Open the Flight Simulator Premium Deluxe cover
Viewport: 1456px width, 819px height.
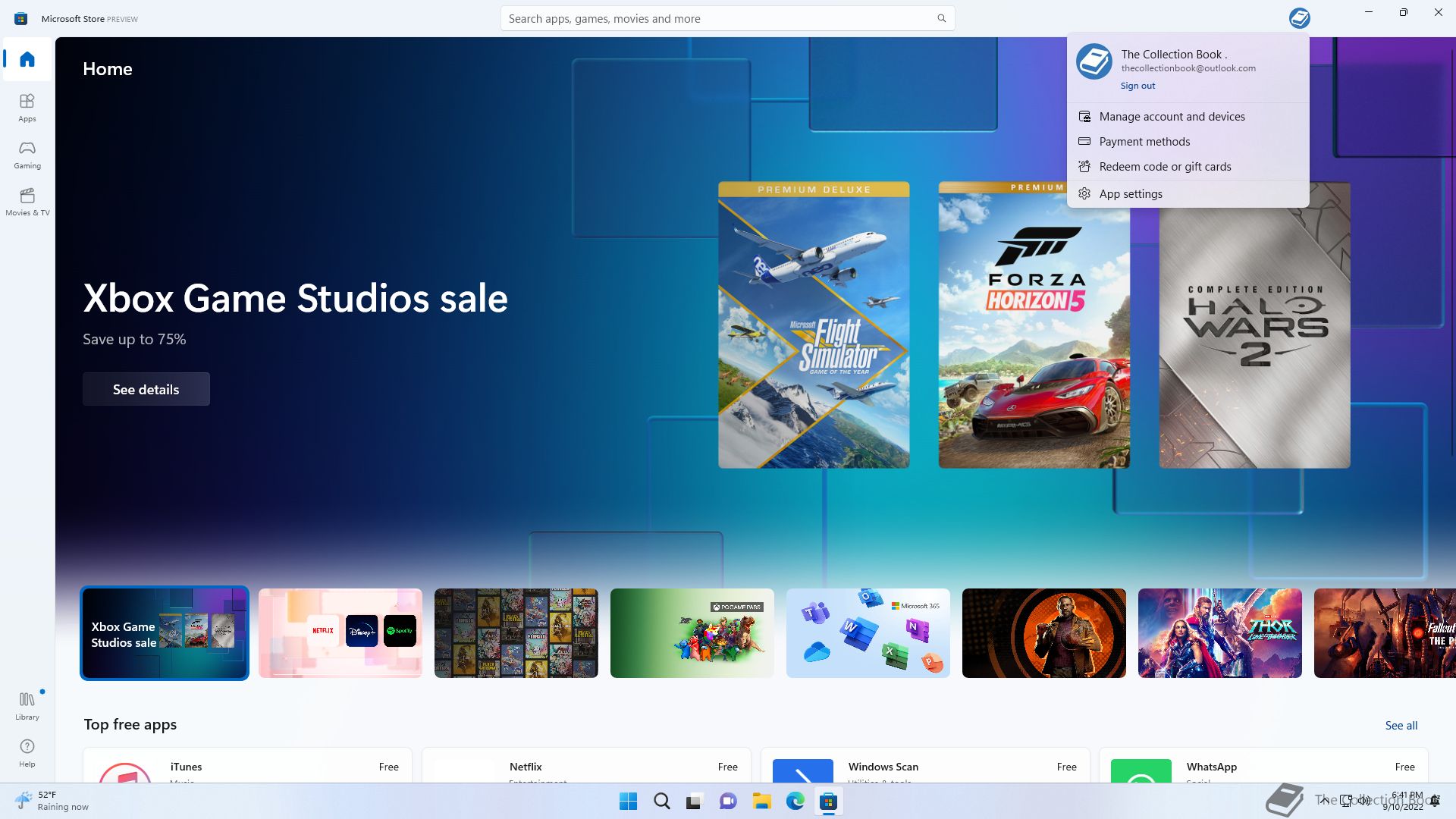814,325
